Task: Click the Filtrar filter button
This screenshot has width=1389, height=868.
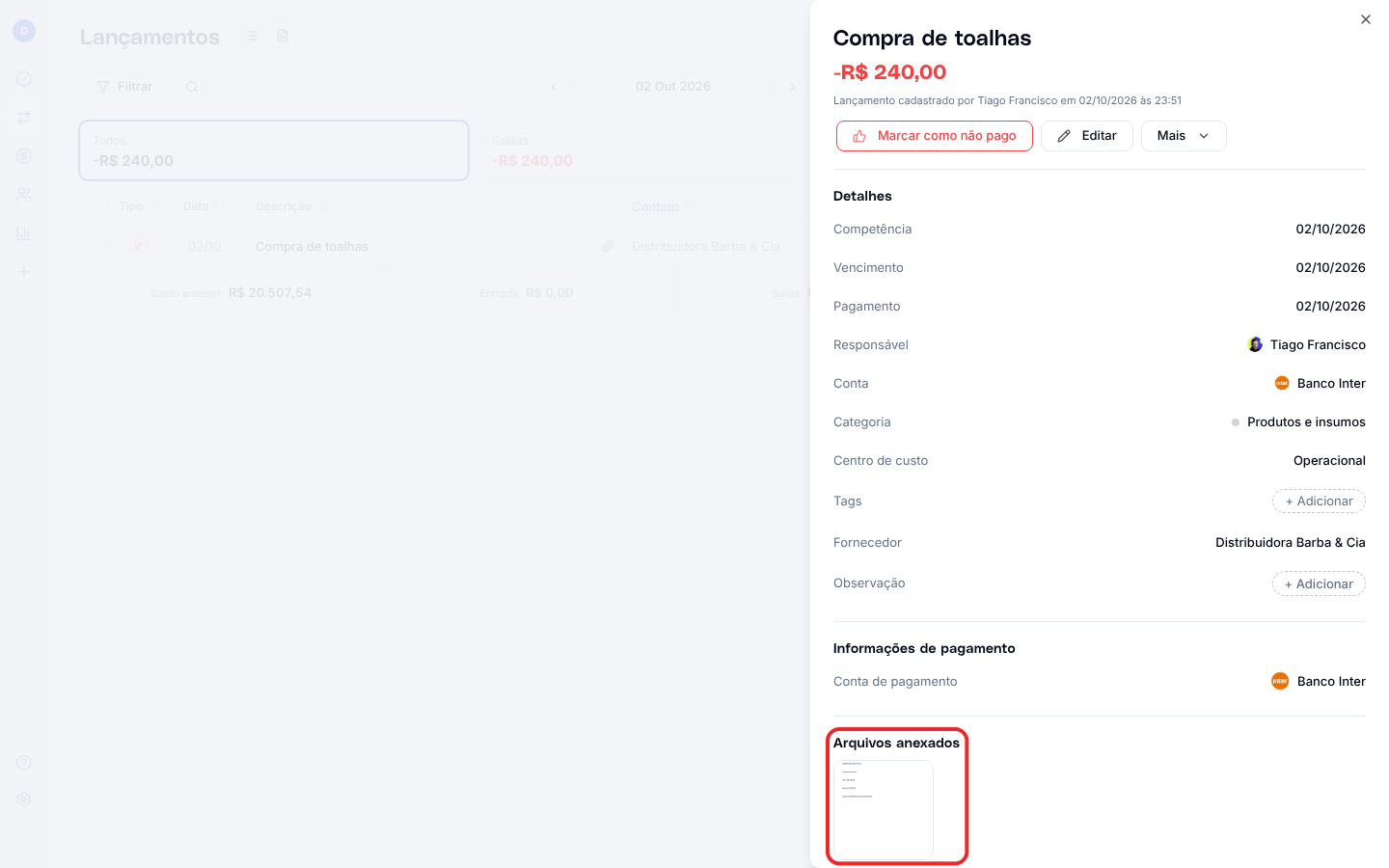Action: pos(124,87)
